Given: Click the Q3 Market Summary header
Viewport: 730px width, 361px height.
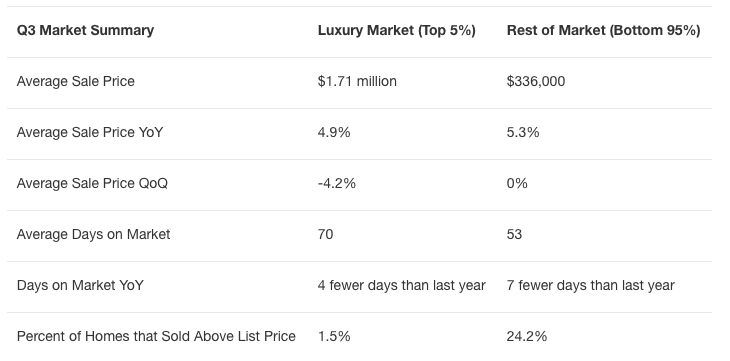Looking at the screenshot, I should pos(85,31).
